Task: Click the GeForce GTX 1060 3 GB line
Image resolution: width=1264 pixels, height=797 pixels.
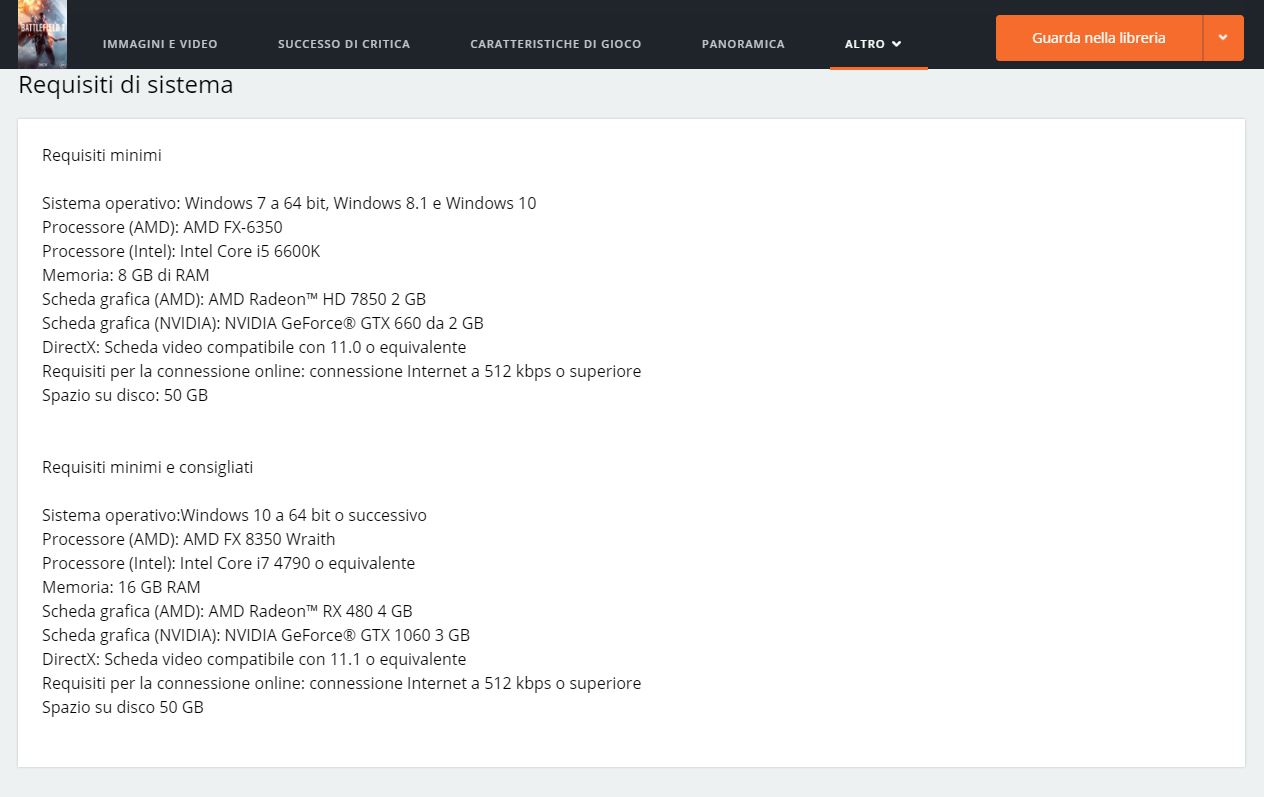Action: pyautogui.click(x=256, y=635)
